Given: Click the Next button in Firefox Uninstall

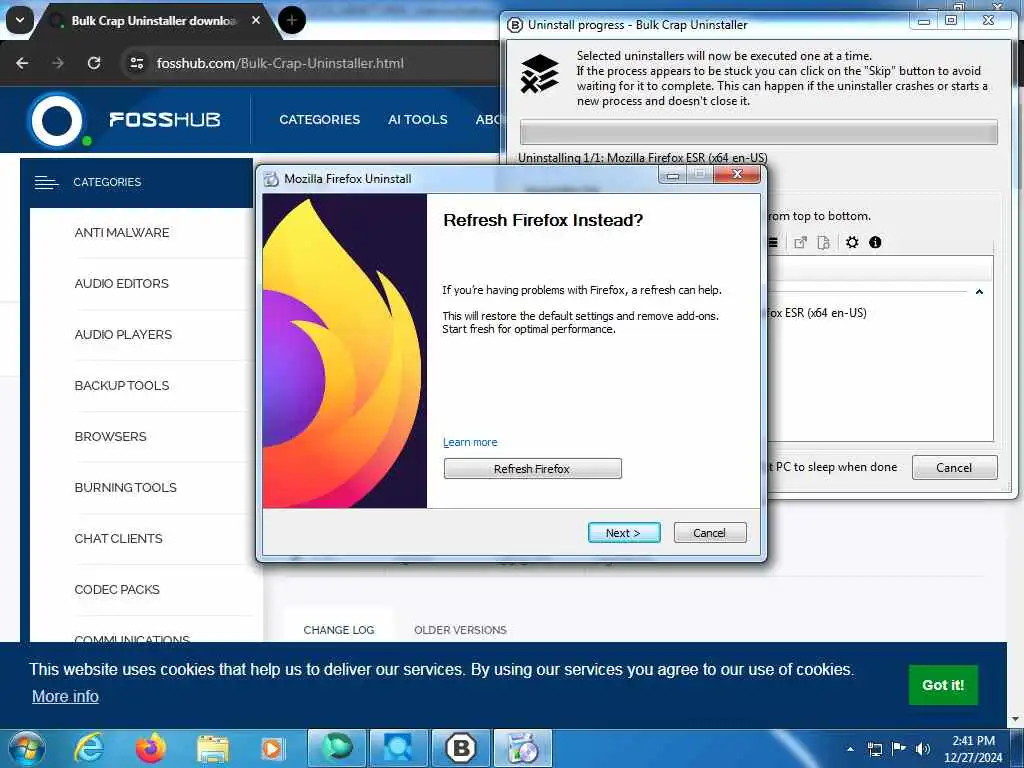Looking at the screenshot, I should pyautogui.click(x=624, y=533).
